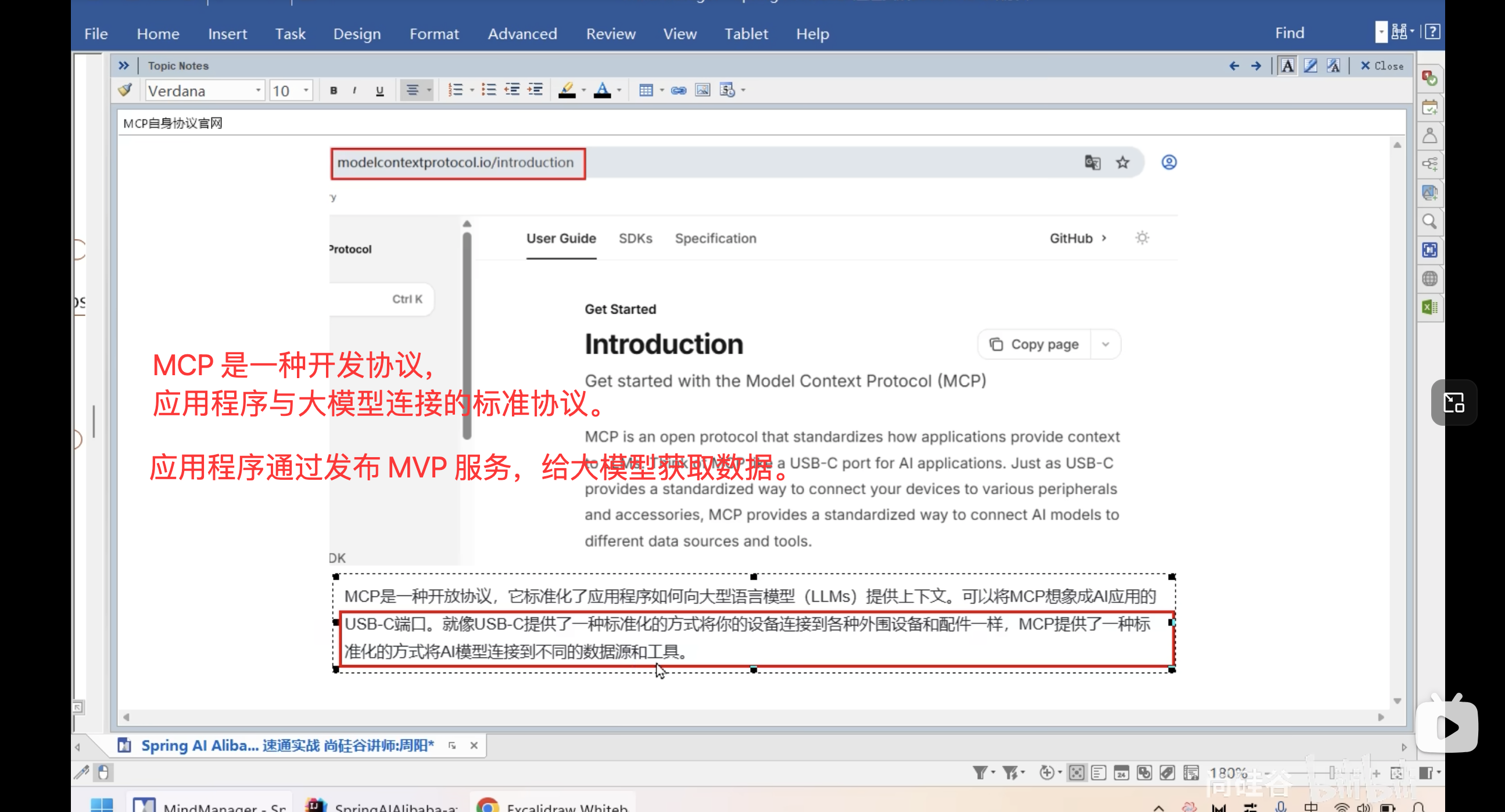
Task: Close the Topic Notes panel
Action: (x=1381, y=66)
